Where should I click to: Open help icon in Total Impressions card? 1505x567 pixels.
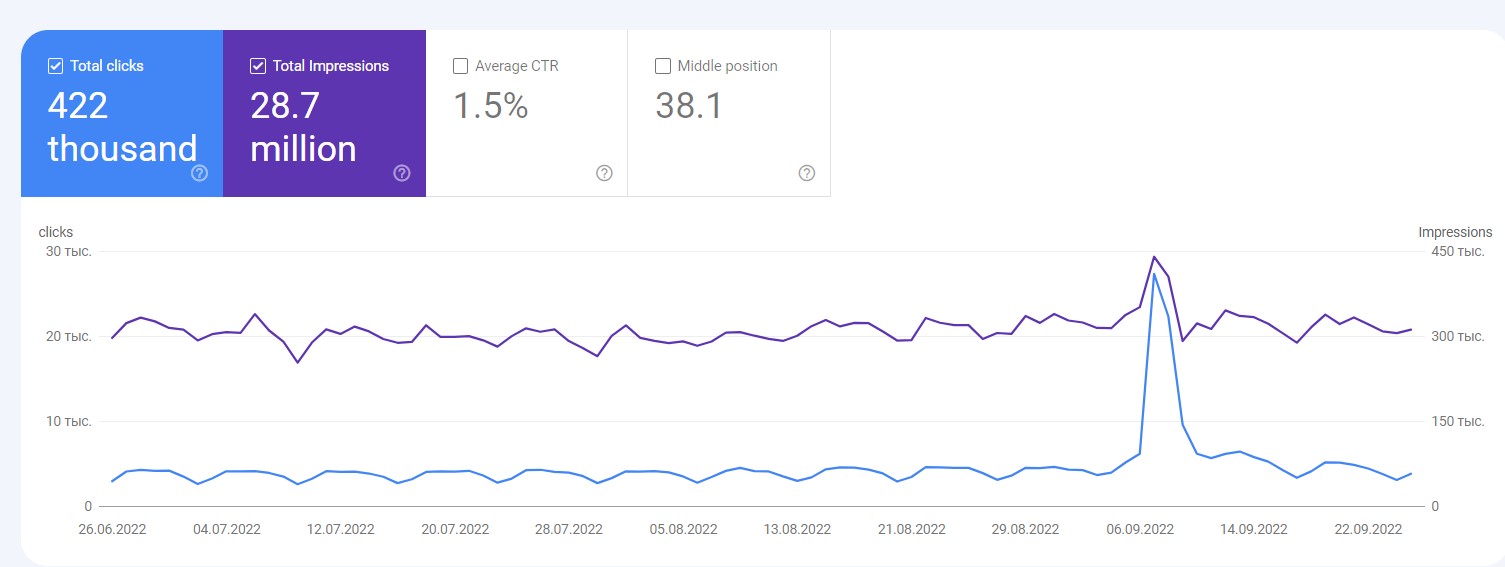402,173
